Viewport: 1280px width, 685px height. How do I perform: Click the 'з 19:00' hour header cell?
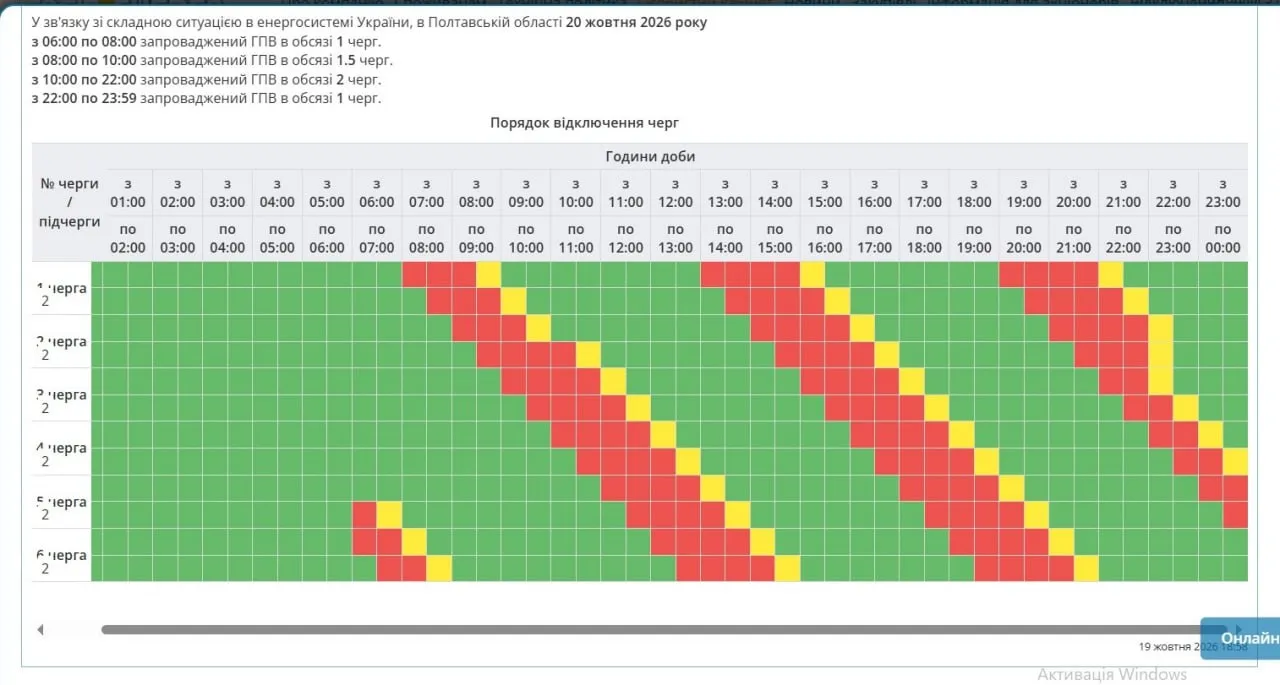point(1024,193)
